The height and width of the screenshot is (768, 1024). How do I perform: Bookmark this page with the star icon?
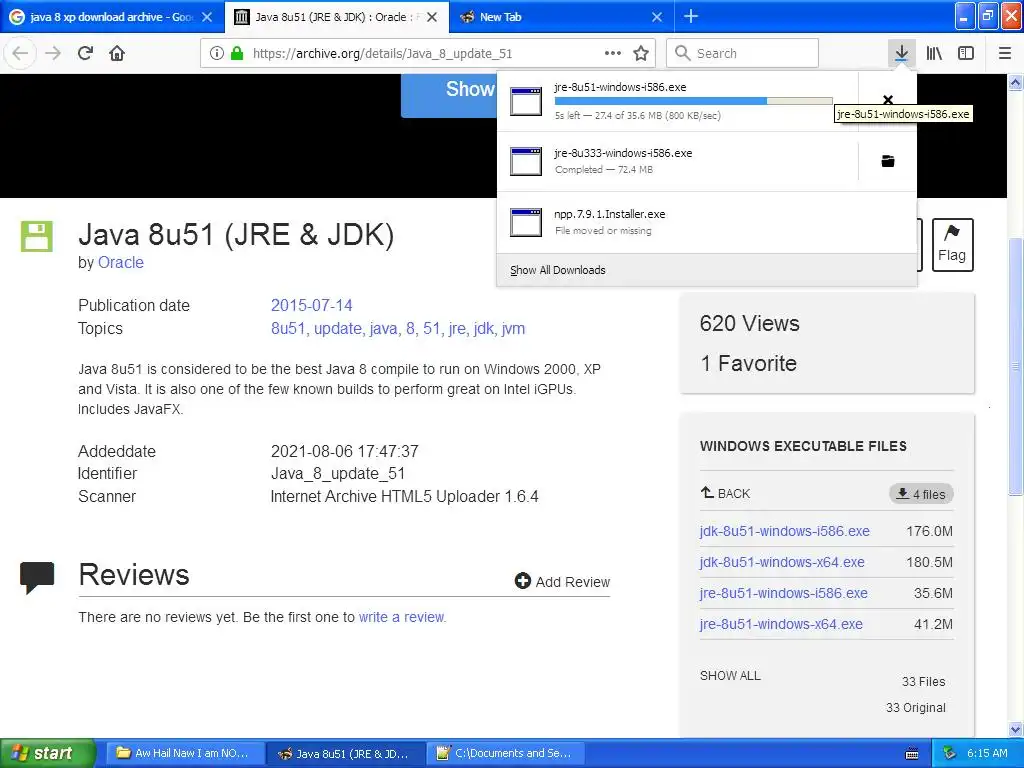641,54
